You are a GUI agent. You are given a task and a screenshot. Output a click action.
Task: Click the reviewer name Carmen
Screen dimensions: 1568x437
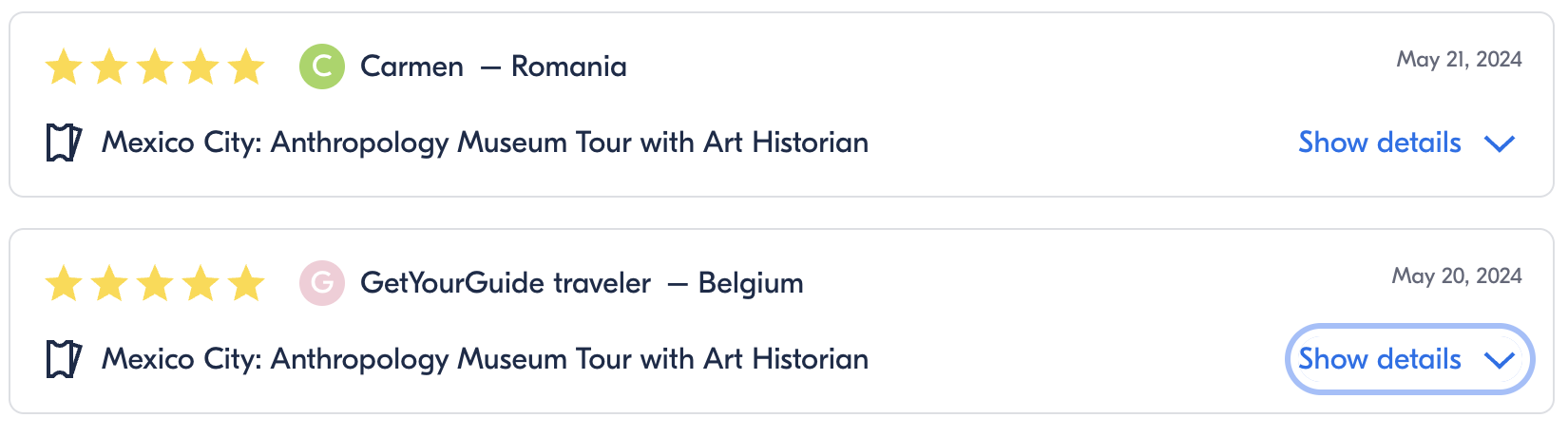click(411, 66)
